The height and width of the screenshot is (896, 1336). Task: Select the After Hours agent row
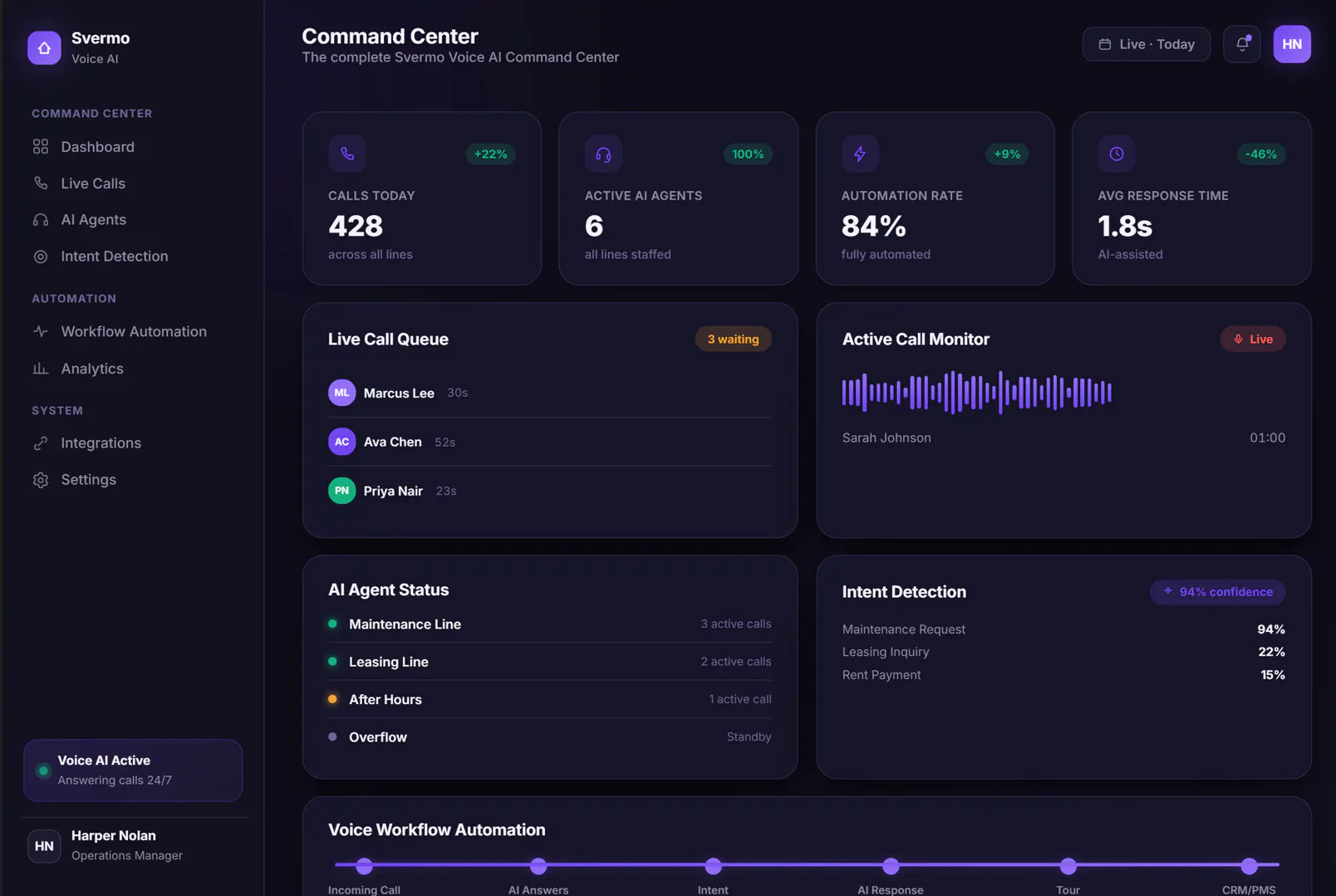[549, 699]
